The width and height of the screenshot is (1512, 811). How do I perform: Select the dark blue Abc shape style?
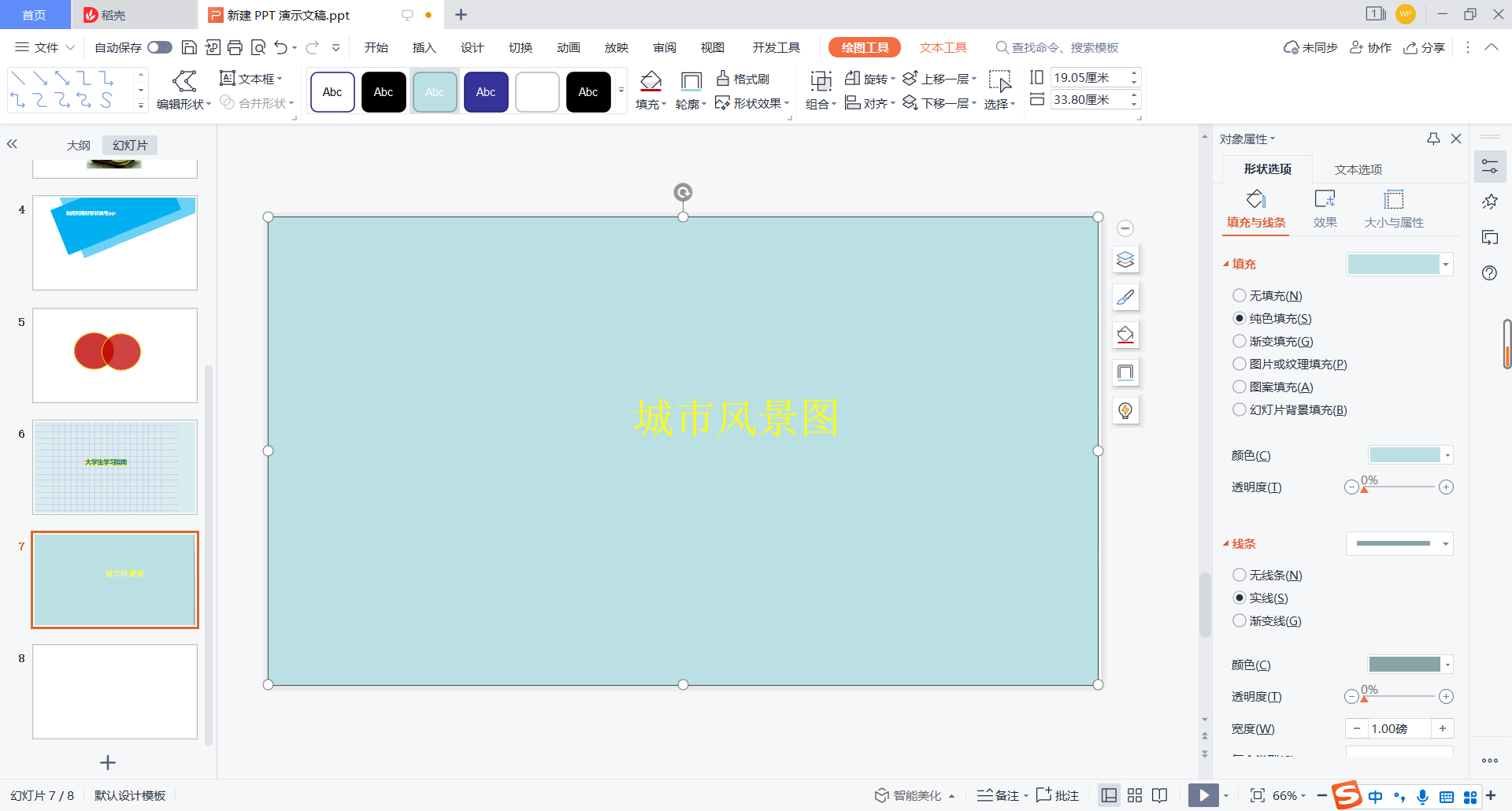point(486,91)
